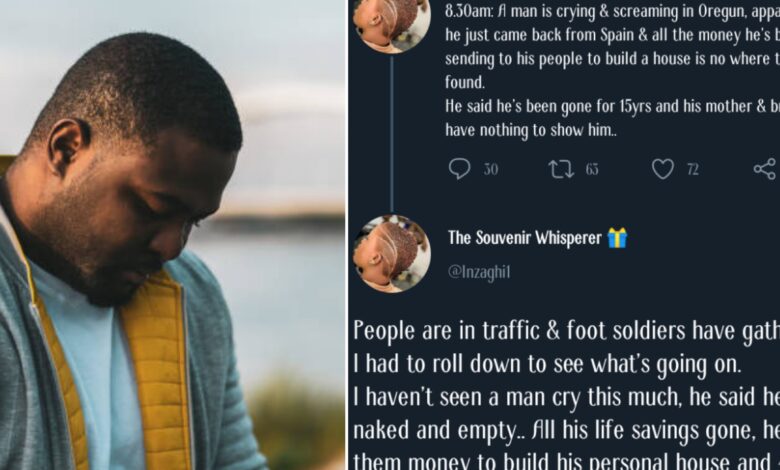This screenshot has height=470, width=780.
Task: Open the photo of the man looking down
Action: [x=172, y=235]
